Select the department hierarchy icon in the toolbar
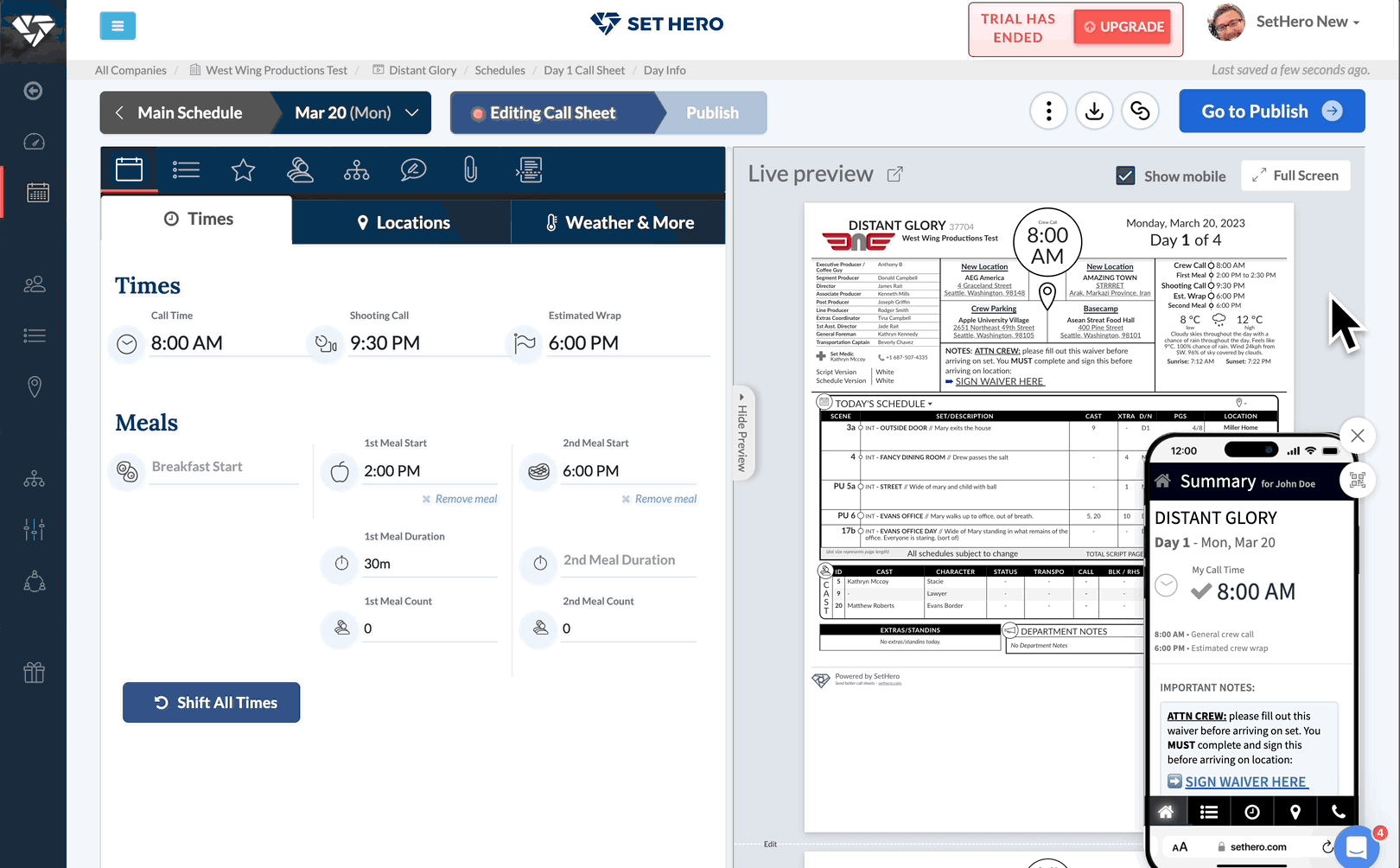The image size is (1400, 868). [x=356, y=170]
